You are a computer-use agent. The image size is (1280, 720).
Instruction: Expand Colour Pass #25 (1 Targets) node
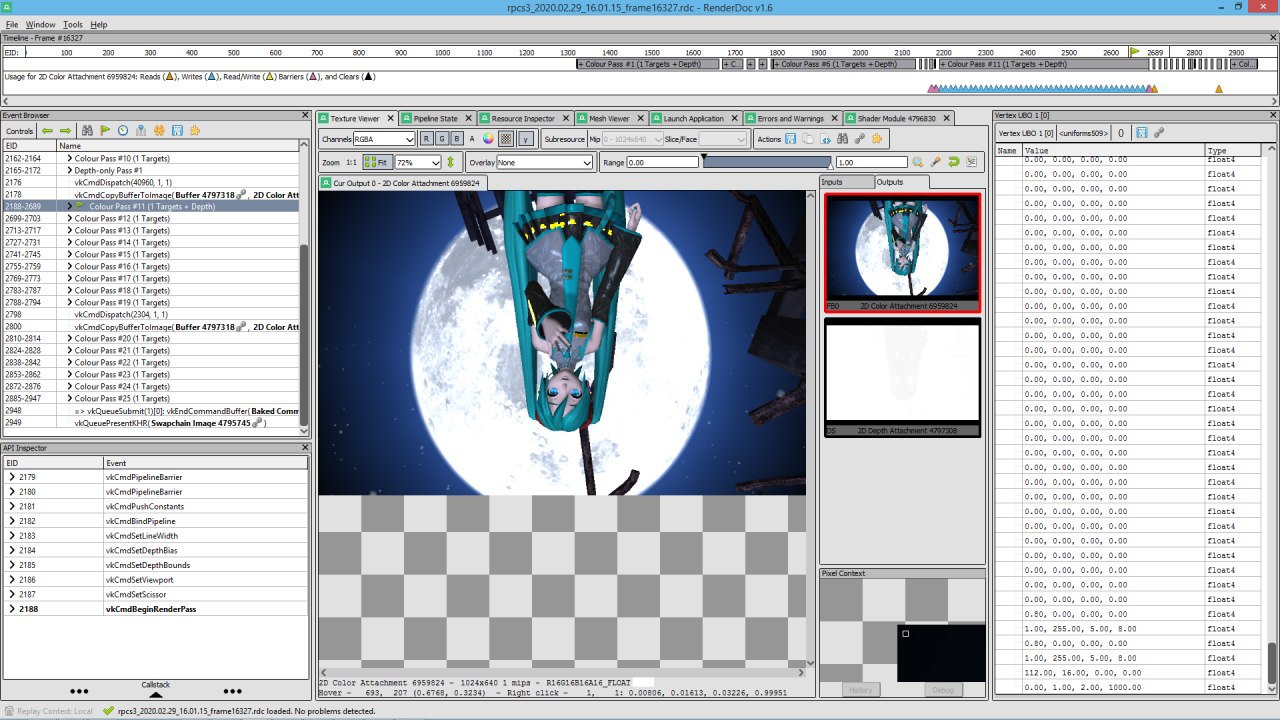(x=69, y=398)
